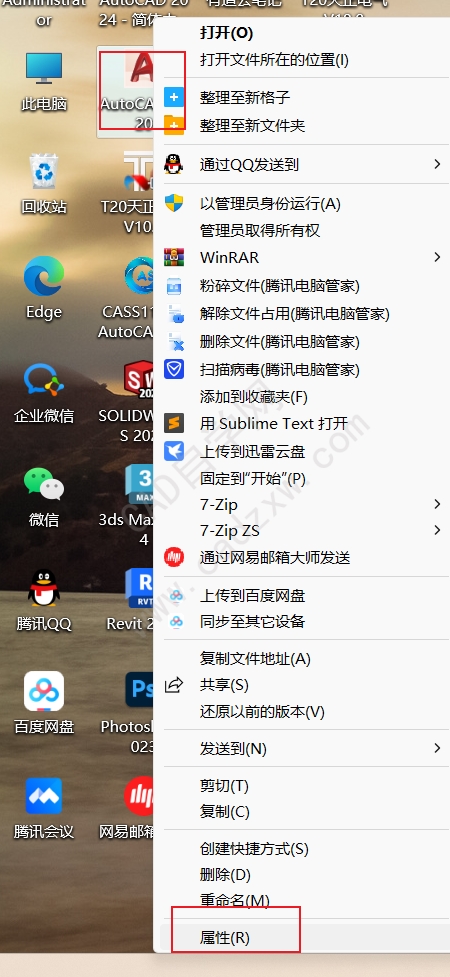Select 固定到"开始"(P) entry
Viewport: 450px width, 977px height.
coord(253,478)
